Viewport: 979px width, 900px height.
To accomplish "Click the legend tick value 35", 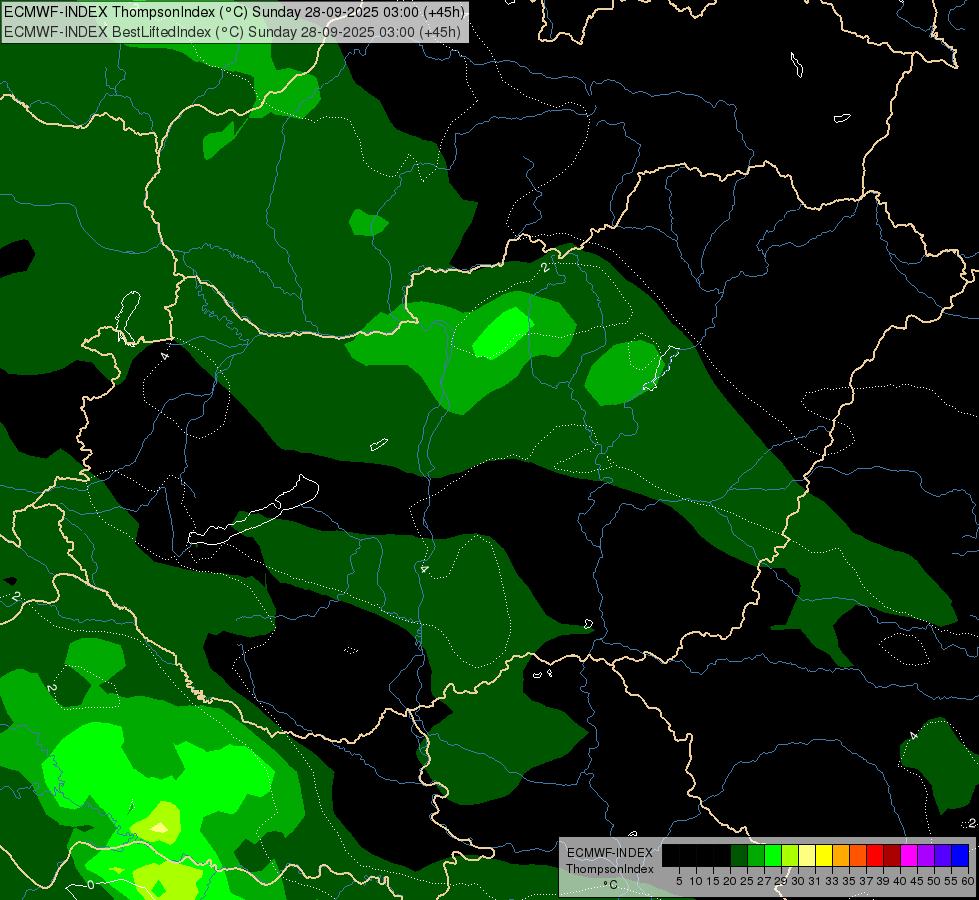I will pyautogui.click(x=849, y=881).
